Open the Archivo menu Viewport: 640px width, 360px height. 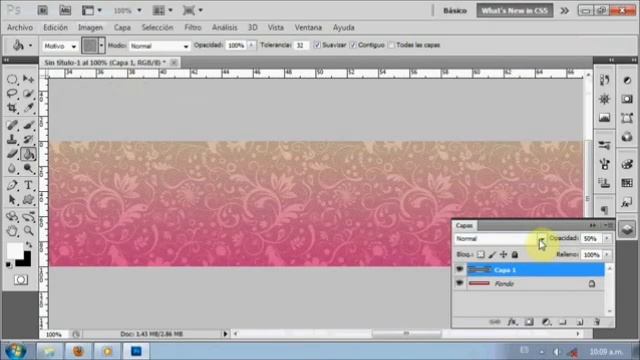(x=20, y=28)
